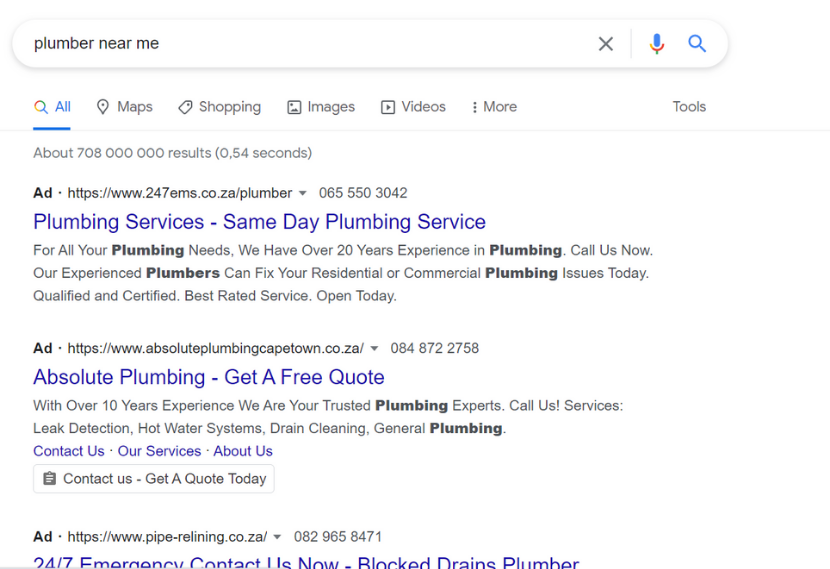This screenshot has width=830, height=569.
Task: Click the Shopping tag icon
Action: (x=185, y=107)
